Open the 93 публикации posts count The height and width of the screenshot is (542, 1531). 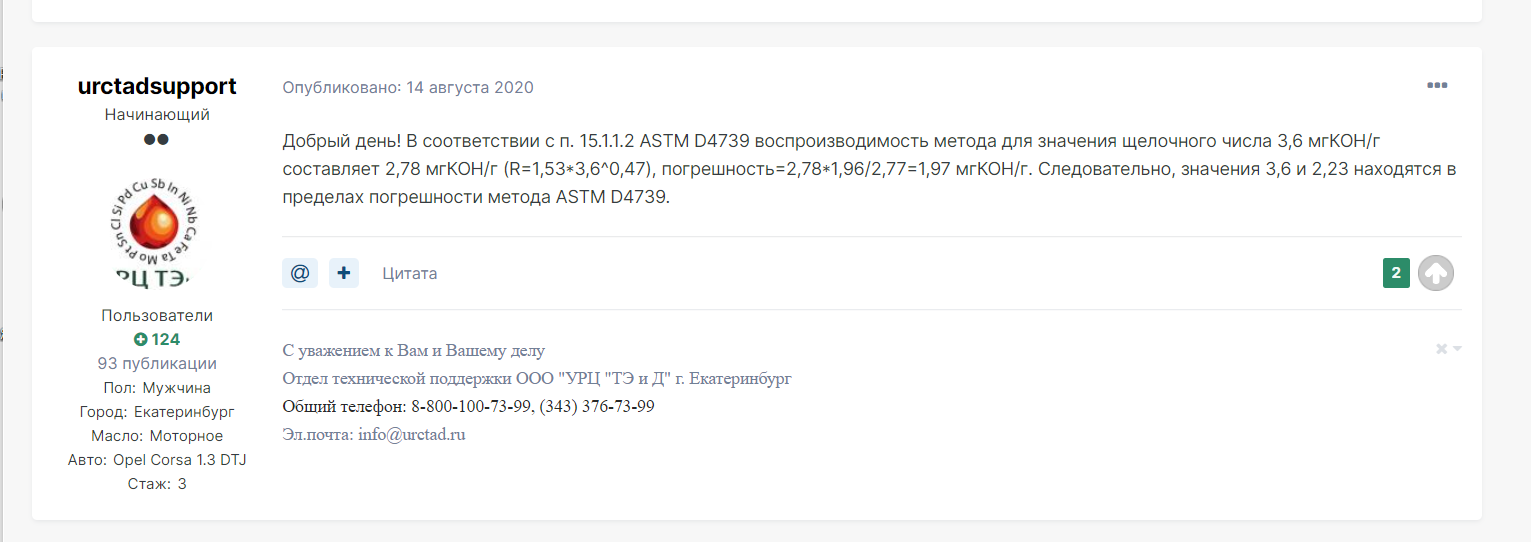[157, 364]
